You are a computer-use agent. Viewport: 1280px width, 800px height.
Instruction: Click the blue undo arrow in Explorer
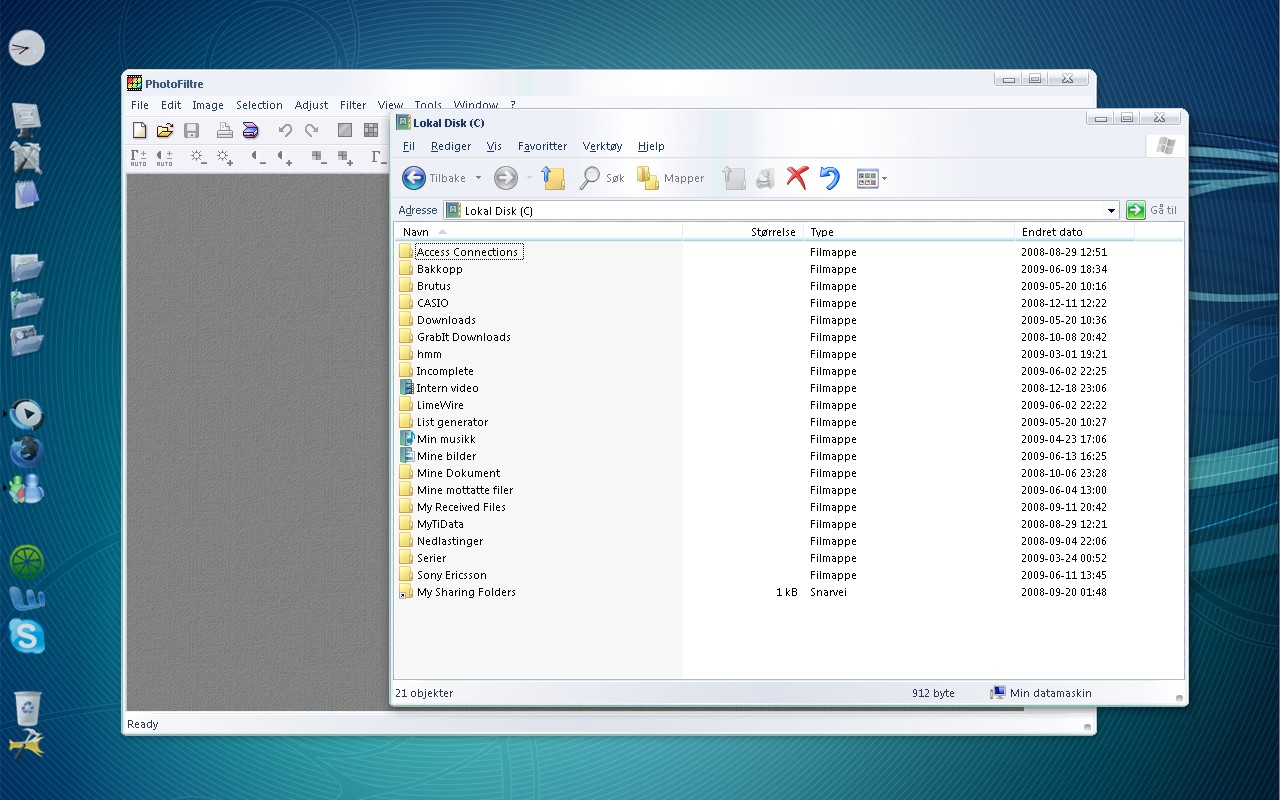[x=829, y=178]
